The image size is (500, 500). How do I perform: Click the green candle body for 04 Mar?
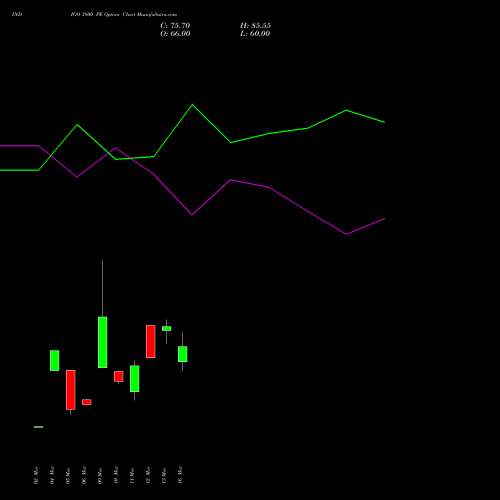pyautogui.click(x=55, y=360)
